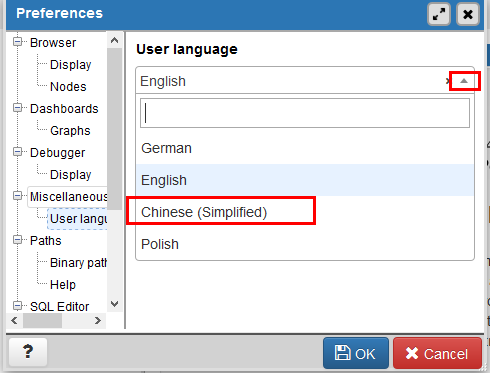Close the language dropdown using the arrow
Viewport: 490px width, 373px height.
pos(464,81)
